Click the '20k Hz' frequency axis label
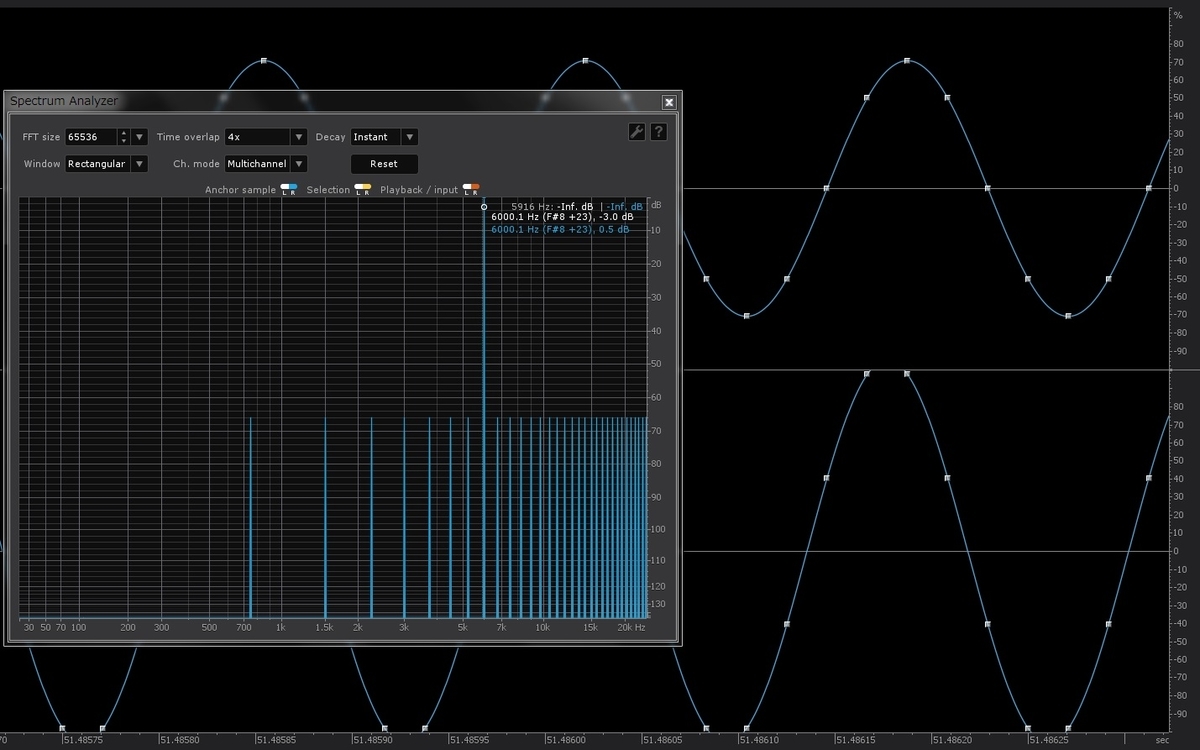The height and width of the screenshot is (750, 1200). pyautogui.click(x=631, y=628)
